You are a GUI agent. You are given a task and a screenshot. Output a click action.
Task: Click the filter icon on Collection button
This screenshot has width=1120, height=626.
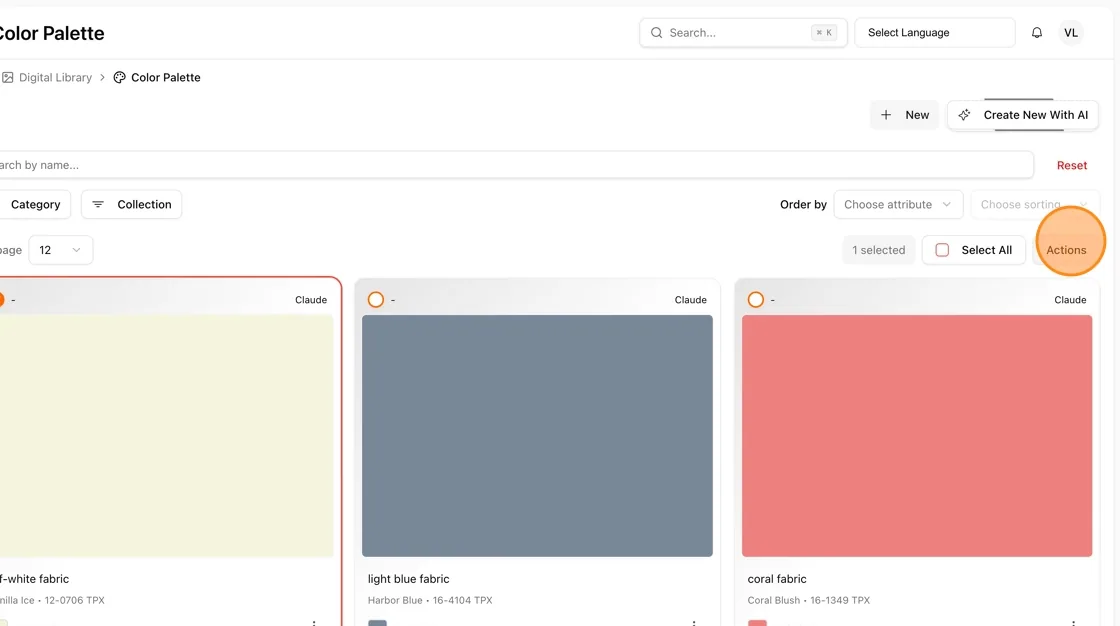[98, 204]
